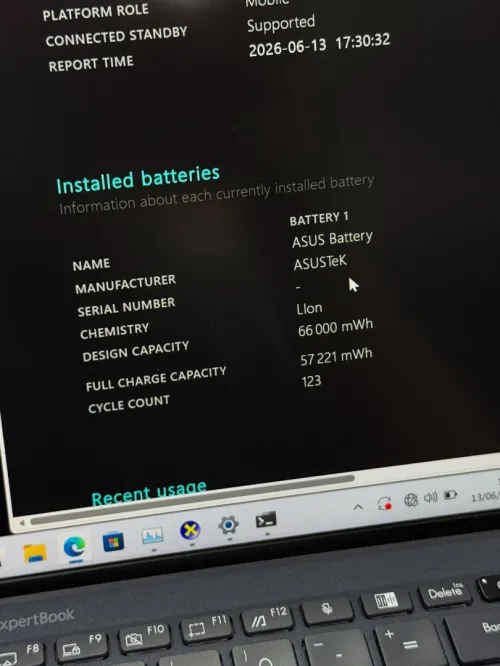Click the CHEMISTRY row label
Screen dimensions: 500x666
pos(114,331)
